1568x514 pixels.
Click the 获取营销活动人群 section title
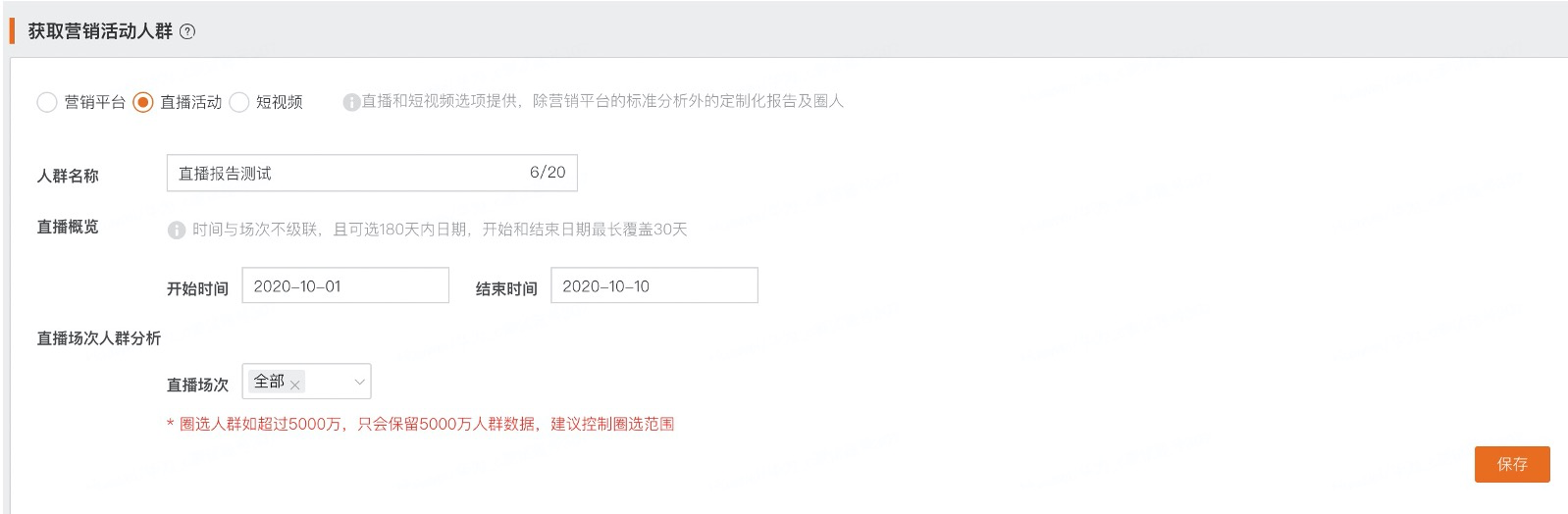[x=100, y=31]
